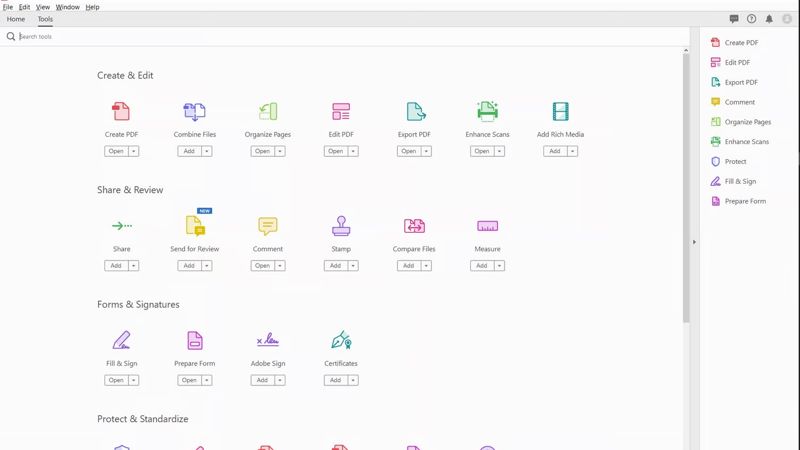Open the File menu
Viewport: 800px width, 450px height.
pyautogui.click(x=8, y=7)
